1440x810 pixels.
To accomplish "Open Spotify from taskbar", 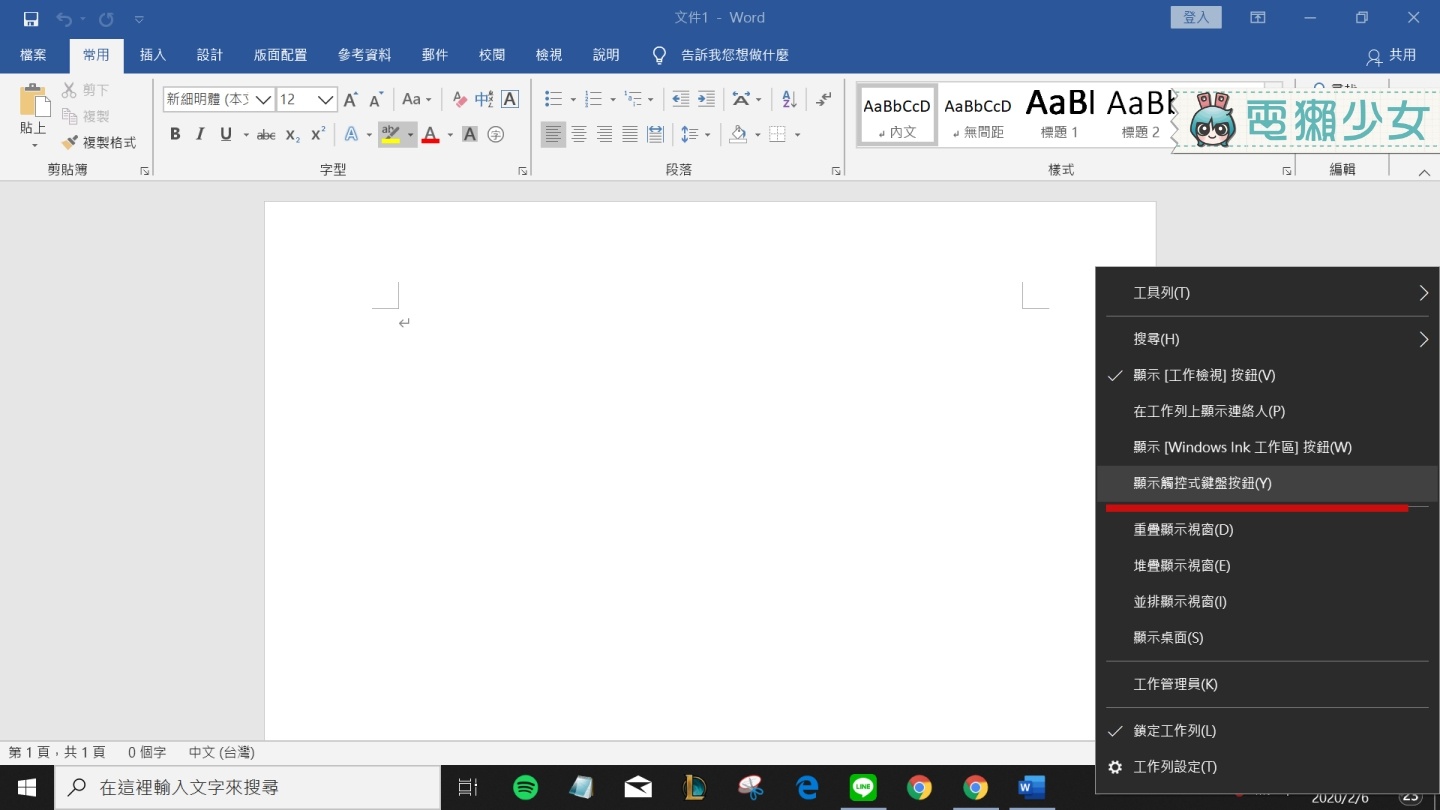I will [x=525, y=788].
